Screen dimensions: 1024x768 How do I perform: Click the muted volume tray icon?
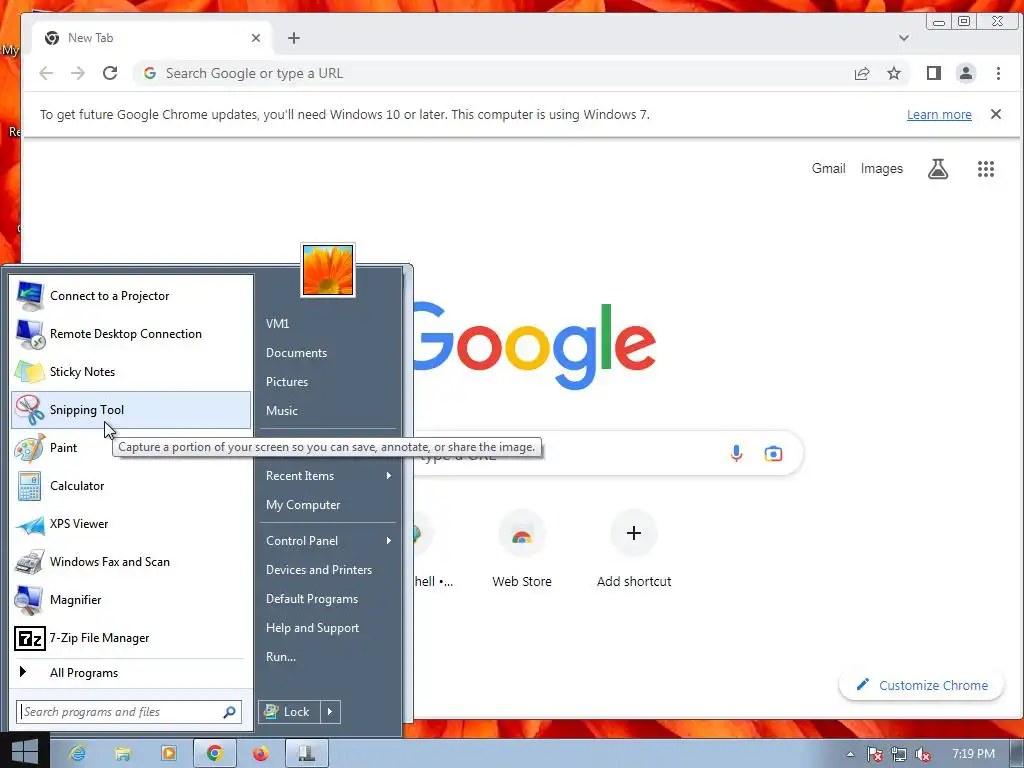tap(923, 754)
